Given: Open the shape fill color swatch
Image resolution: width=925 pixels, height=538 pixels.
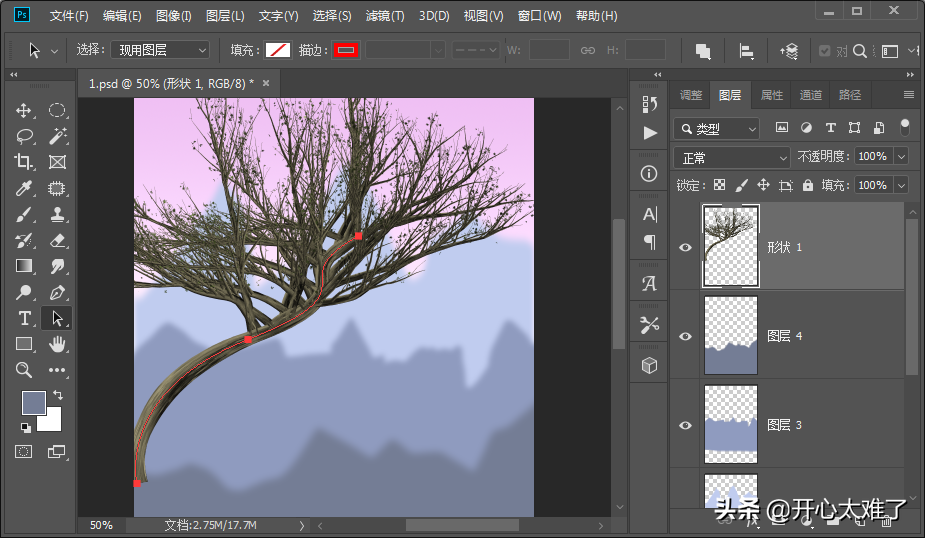Looking at the screenshot, I should (278, 50).
